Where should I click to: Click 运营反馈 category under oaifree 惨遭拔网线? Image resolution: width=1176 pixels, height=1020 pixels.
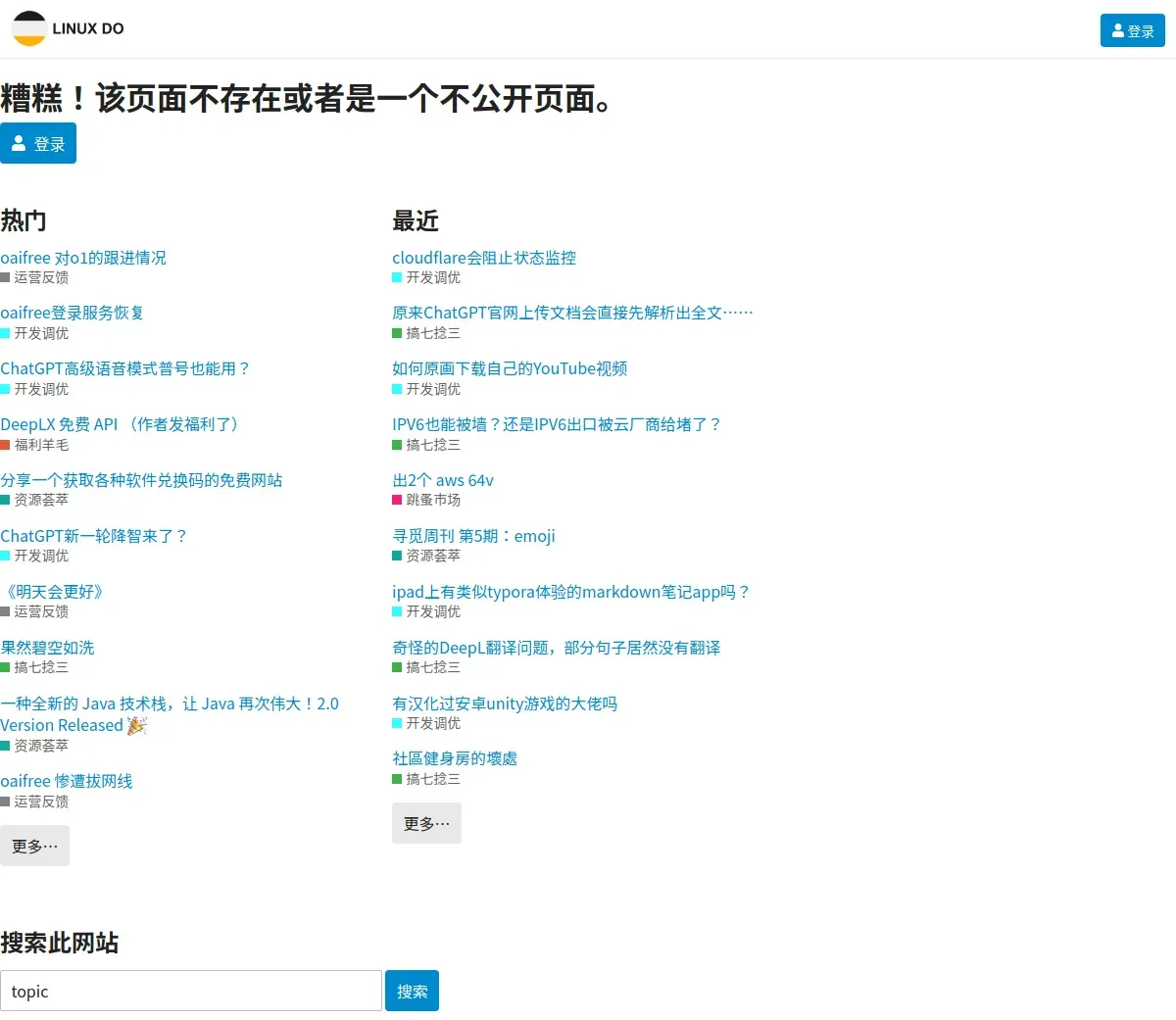[34, 801]
